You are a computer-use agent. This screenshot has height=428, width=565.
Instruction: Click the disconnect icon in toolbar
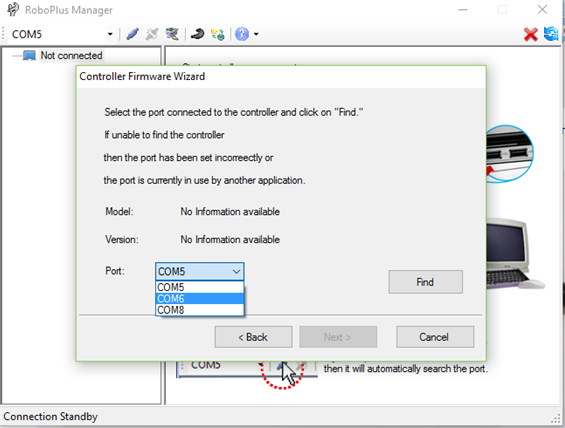pyautogui.click(x=152, y=34)
